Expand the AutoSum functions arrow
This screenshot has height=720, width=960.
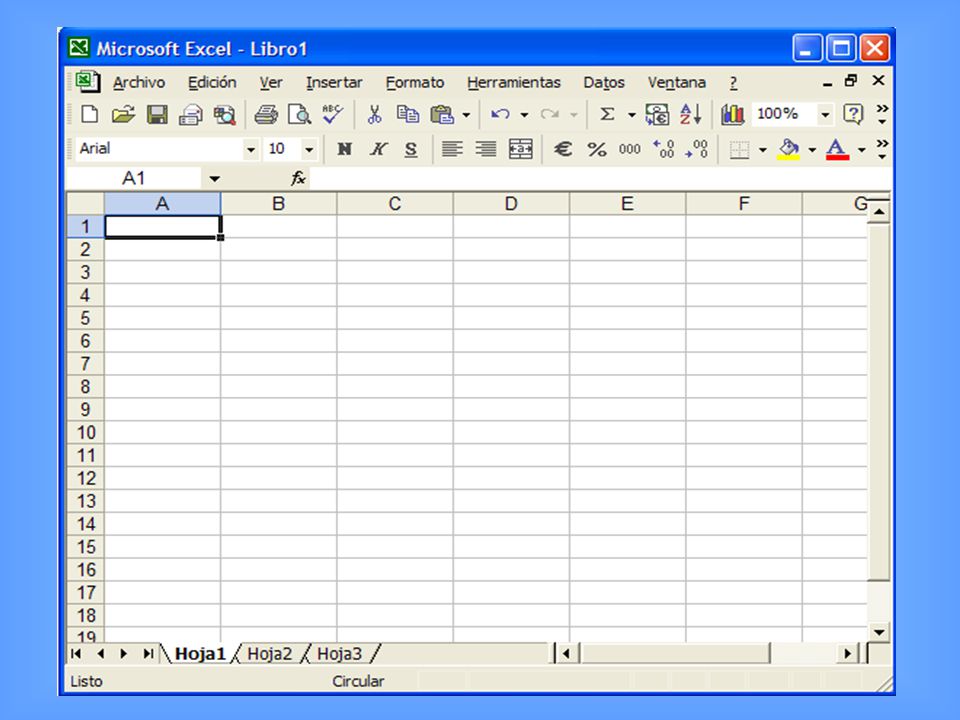click(631, 114)
